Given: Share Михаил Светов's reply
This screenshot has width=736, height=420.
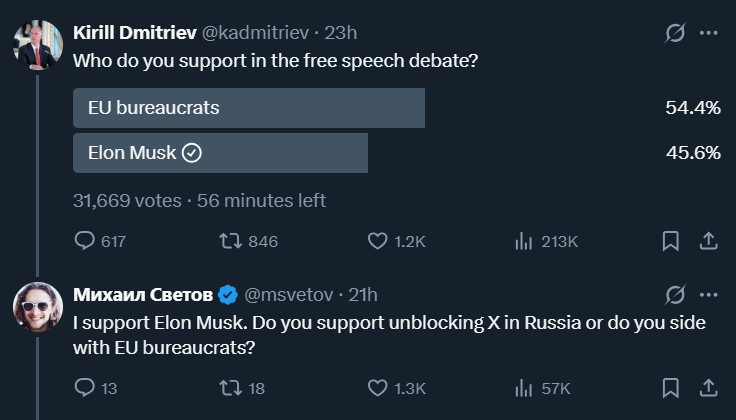Looking at the screenshot, I should (708, 387).
